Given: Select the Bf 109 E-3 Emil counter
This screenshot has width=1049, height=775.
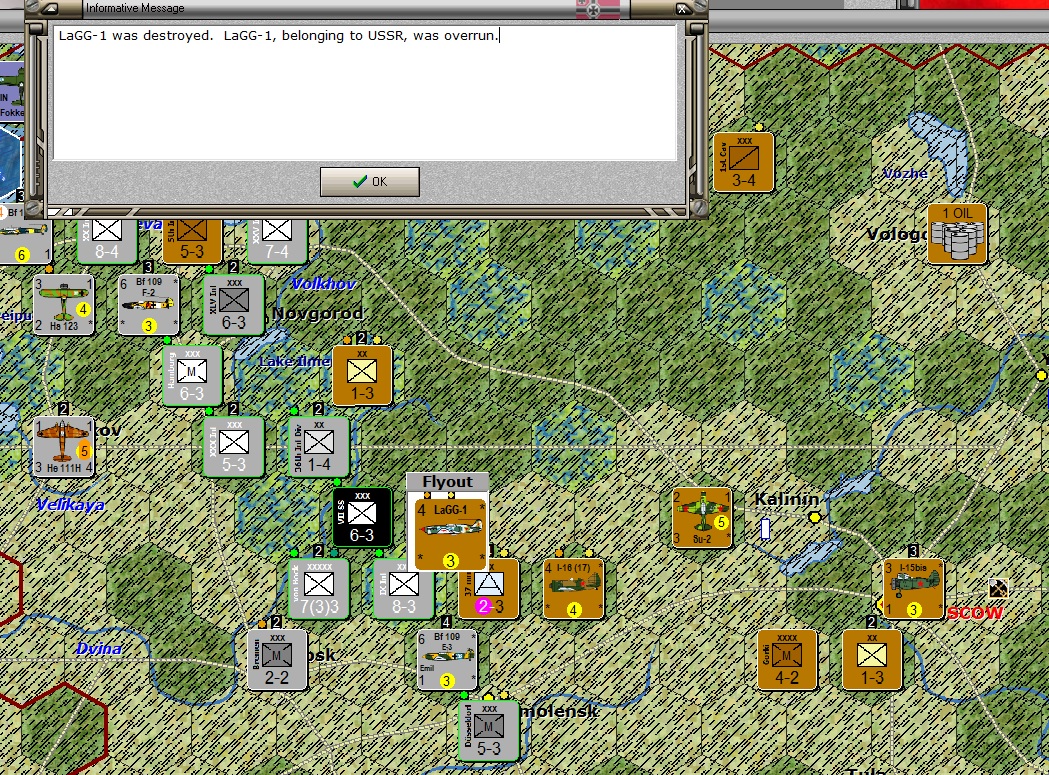Looking at the screenshot, I should pos(447,659).
